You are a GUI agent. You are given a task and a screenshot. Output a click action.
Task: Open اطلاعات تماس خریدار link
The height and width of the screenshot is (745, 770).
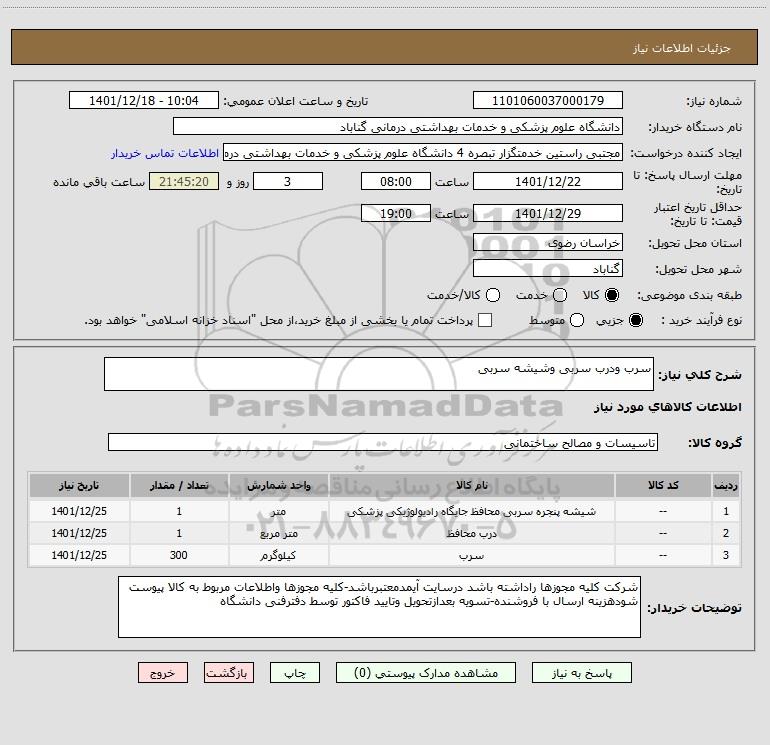(x=165, y=153)
